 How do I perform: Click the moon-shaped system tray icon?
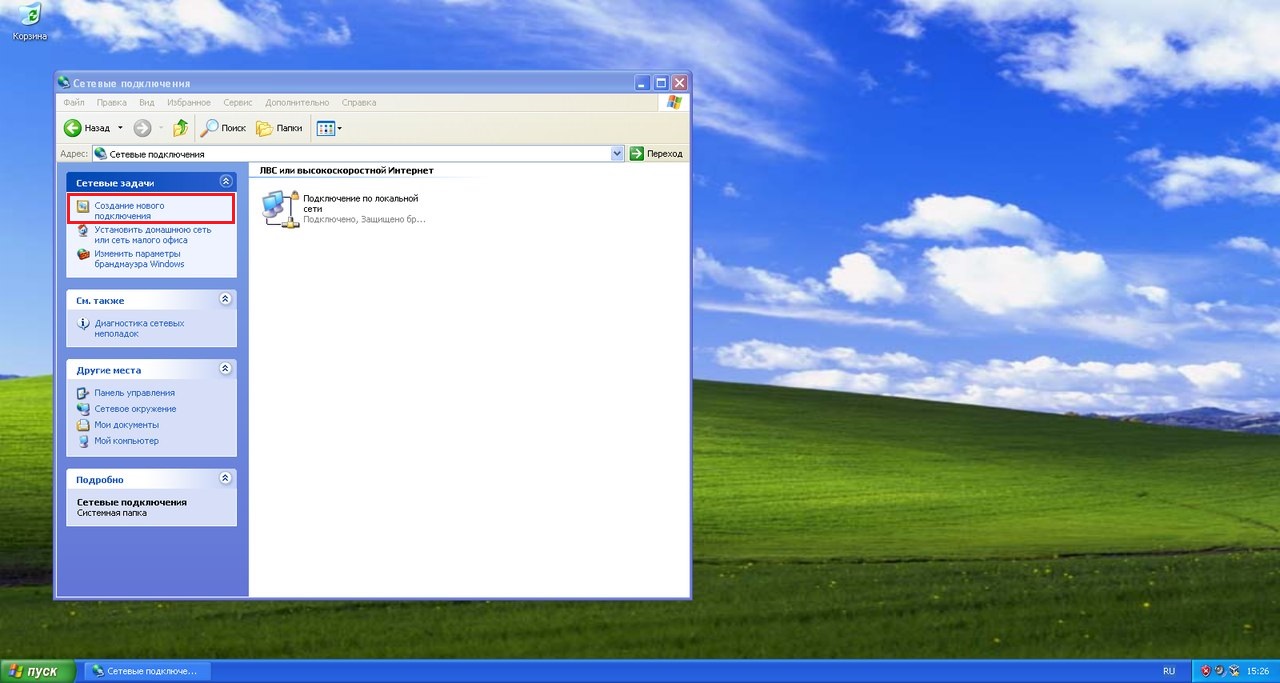coord(1219,671)
